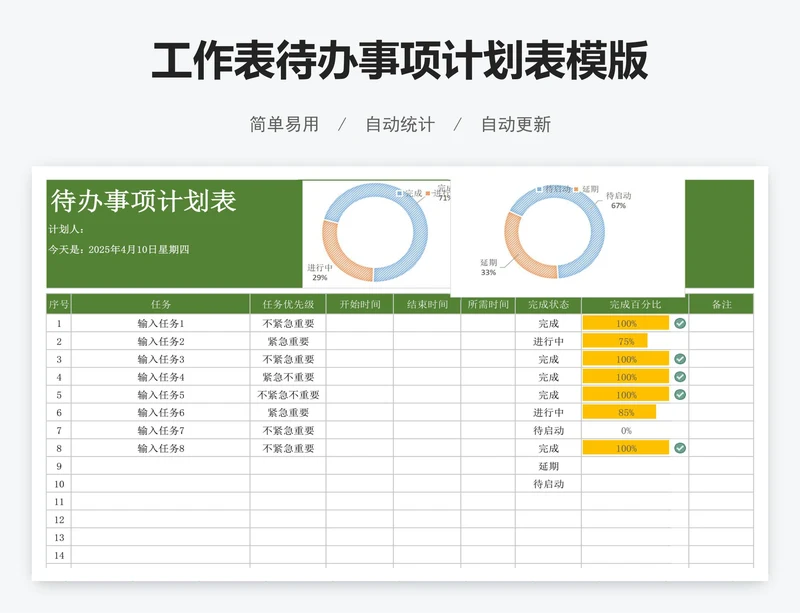
Task: Click the 完成 legend entry in left chart
Action: [410, 193]
